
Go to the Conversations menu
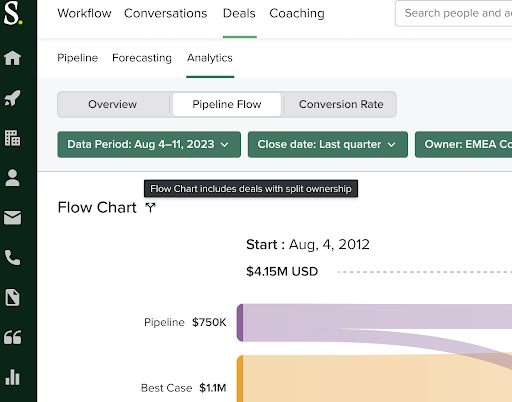click(166, 13)
